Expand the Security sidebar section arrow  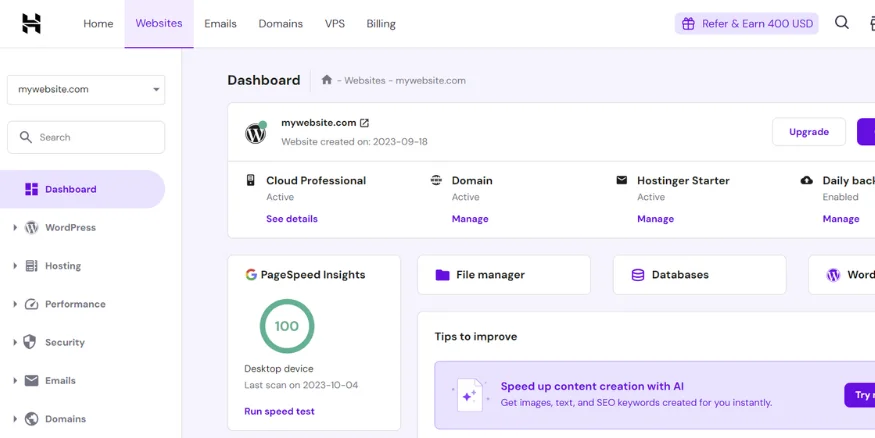[x=15, y=342]
